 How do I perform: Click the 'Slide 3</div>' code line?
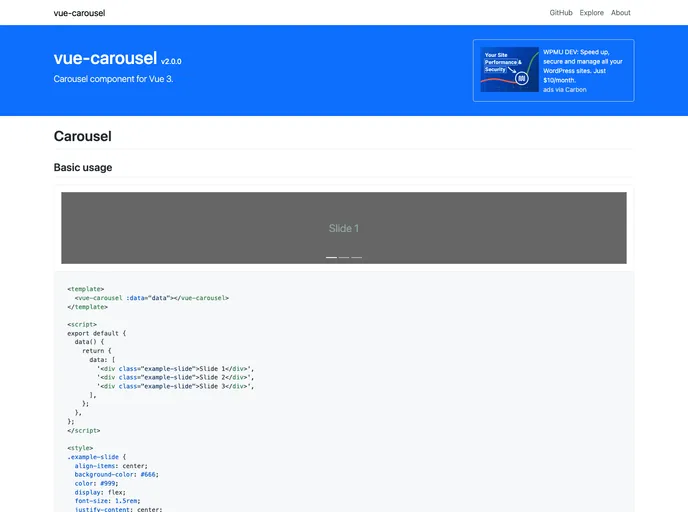(x=176, y=386)
